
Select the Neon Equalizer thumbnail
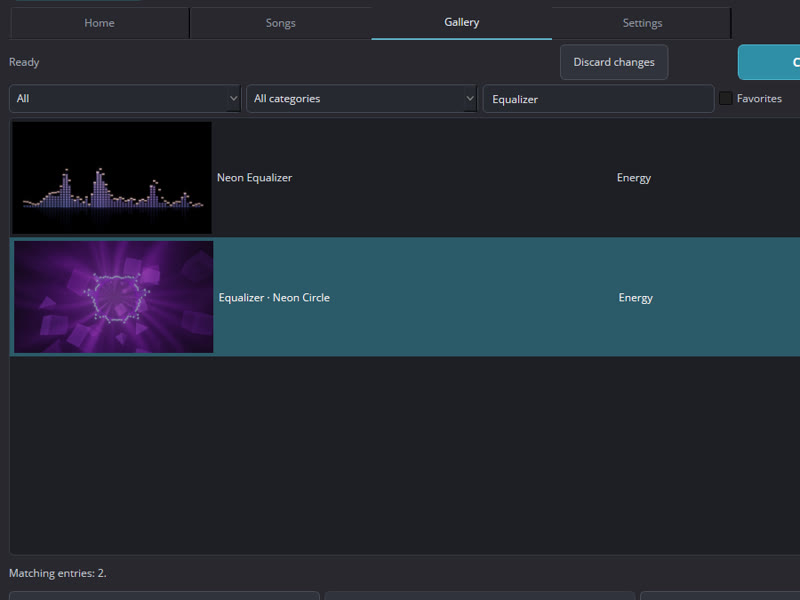tap(112, 178)
